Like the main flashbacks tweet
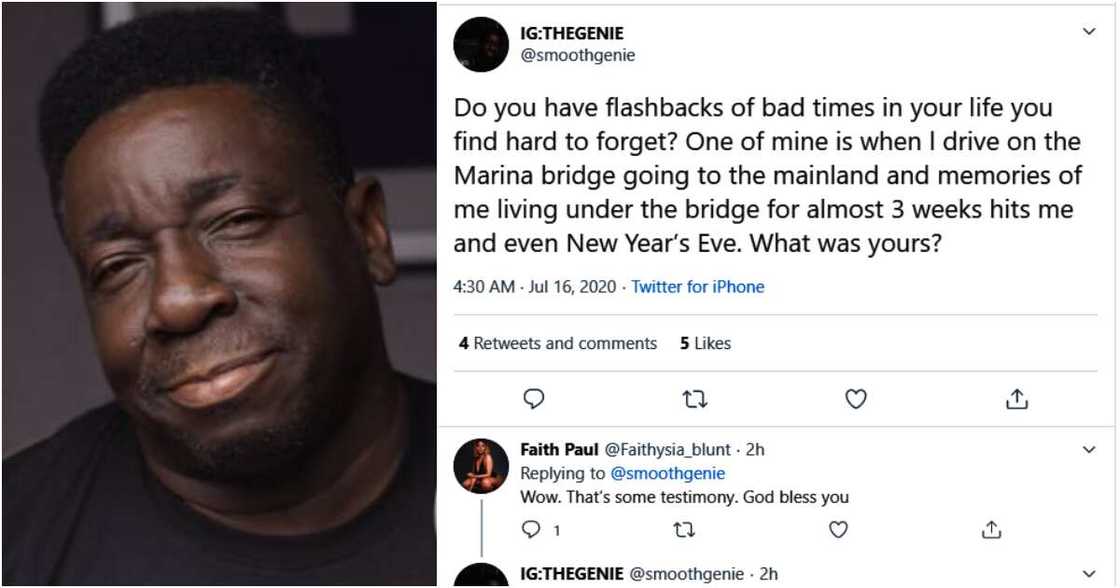Viewport: 1120px width, 588px height. point(855,399)
